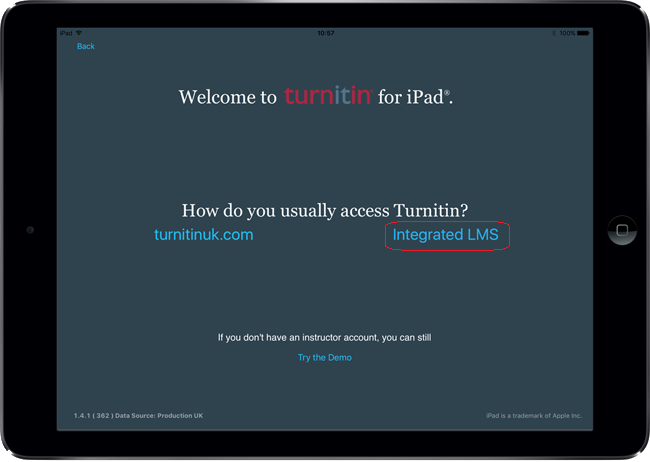Tap the Bluetooth status icon

coord(553,33)
